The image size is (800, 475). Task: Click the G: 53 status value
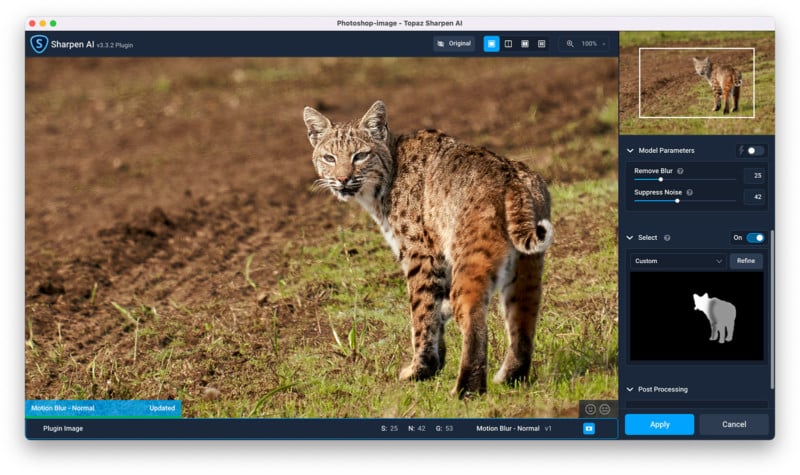tap(444, 429)
